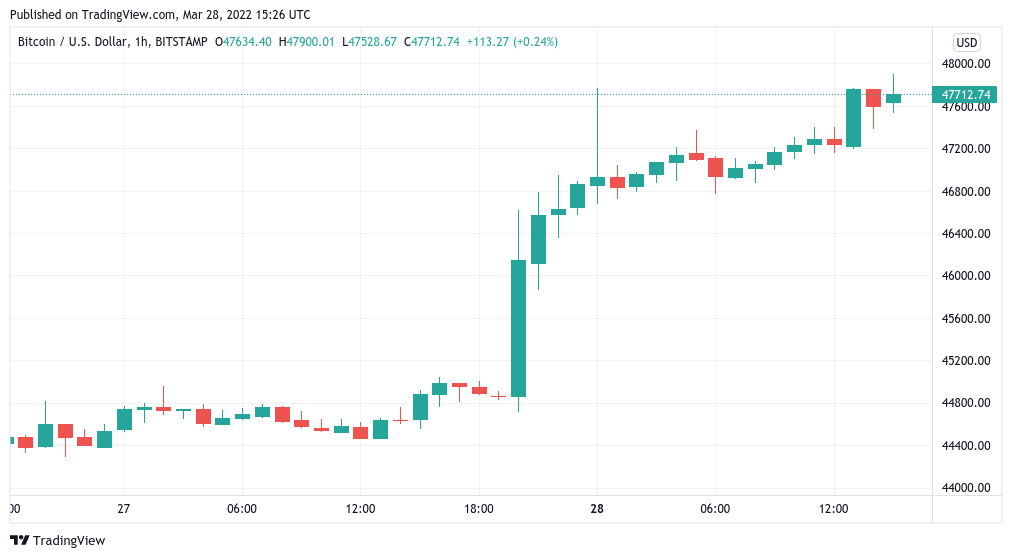Screen dimensions: 1012x558
Task: Click the TradingView wordmark text at bottom left
Action: (69, 541)
